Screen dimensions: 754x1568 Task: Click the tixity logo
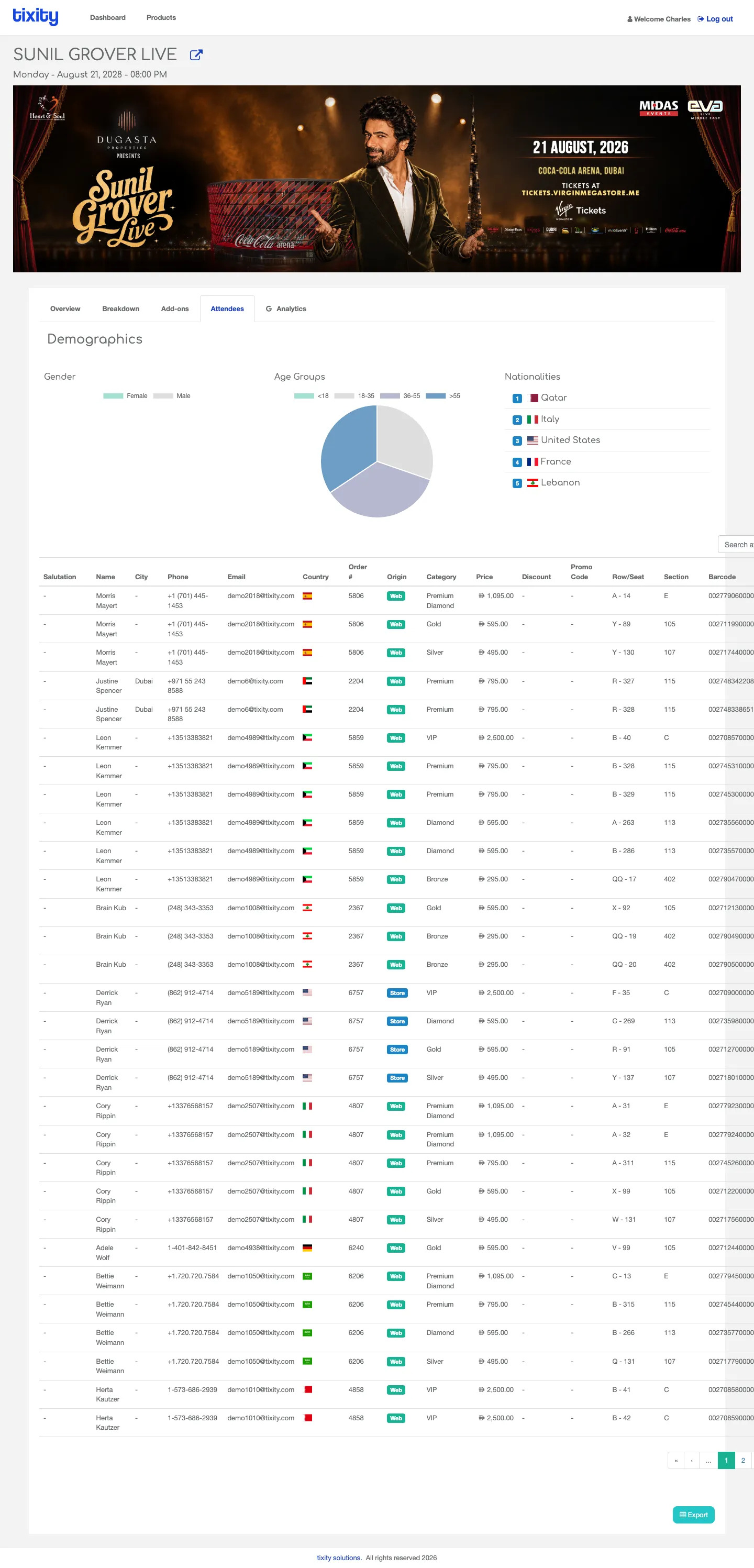(x=35, y=16)
